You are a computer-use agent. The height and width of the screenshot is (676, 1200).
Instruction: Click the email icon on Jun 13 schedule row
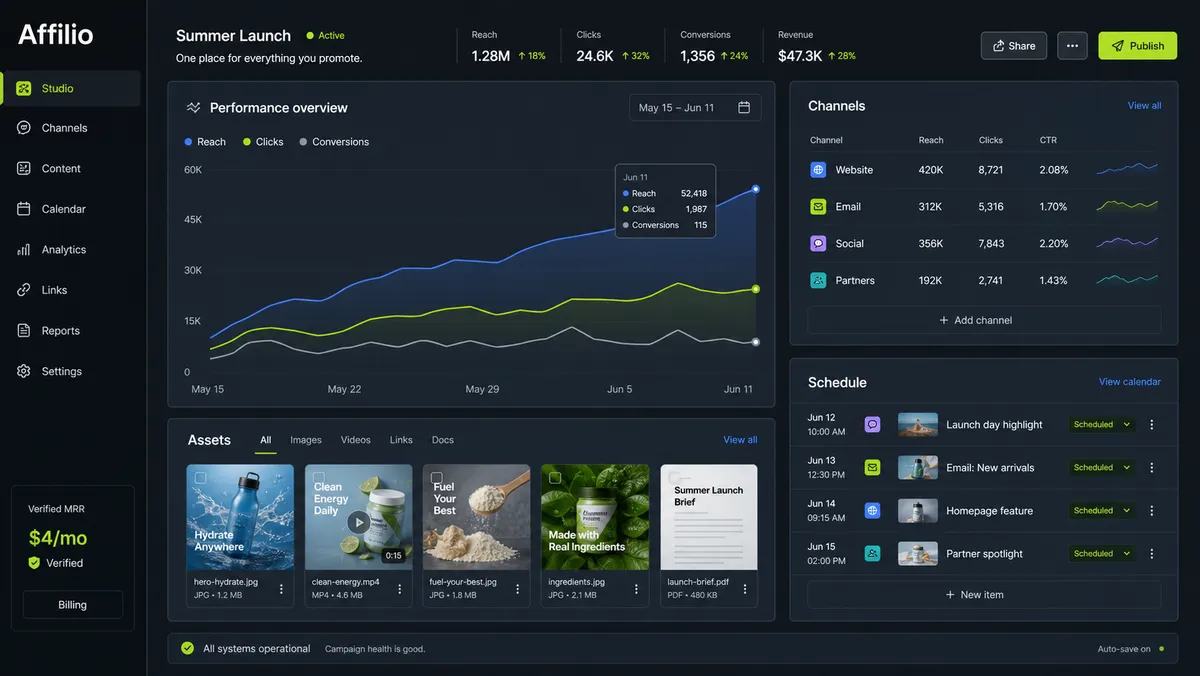point(872,468)
